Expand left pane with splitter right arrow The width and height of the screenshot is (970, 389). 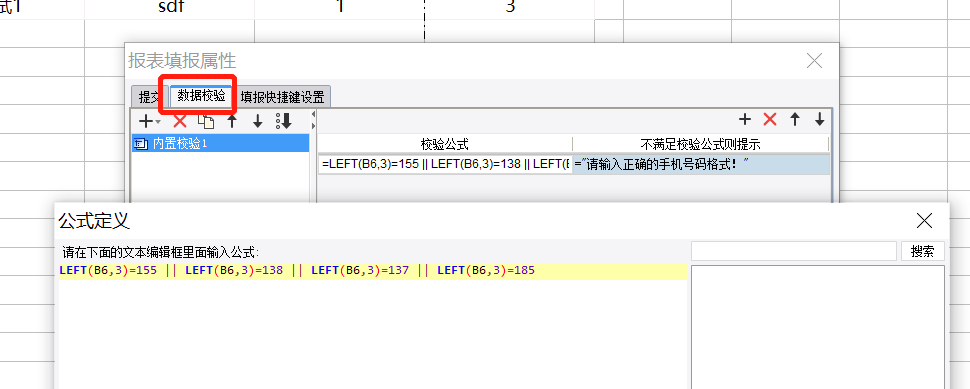click(x=313, y=126)
